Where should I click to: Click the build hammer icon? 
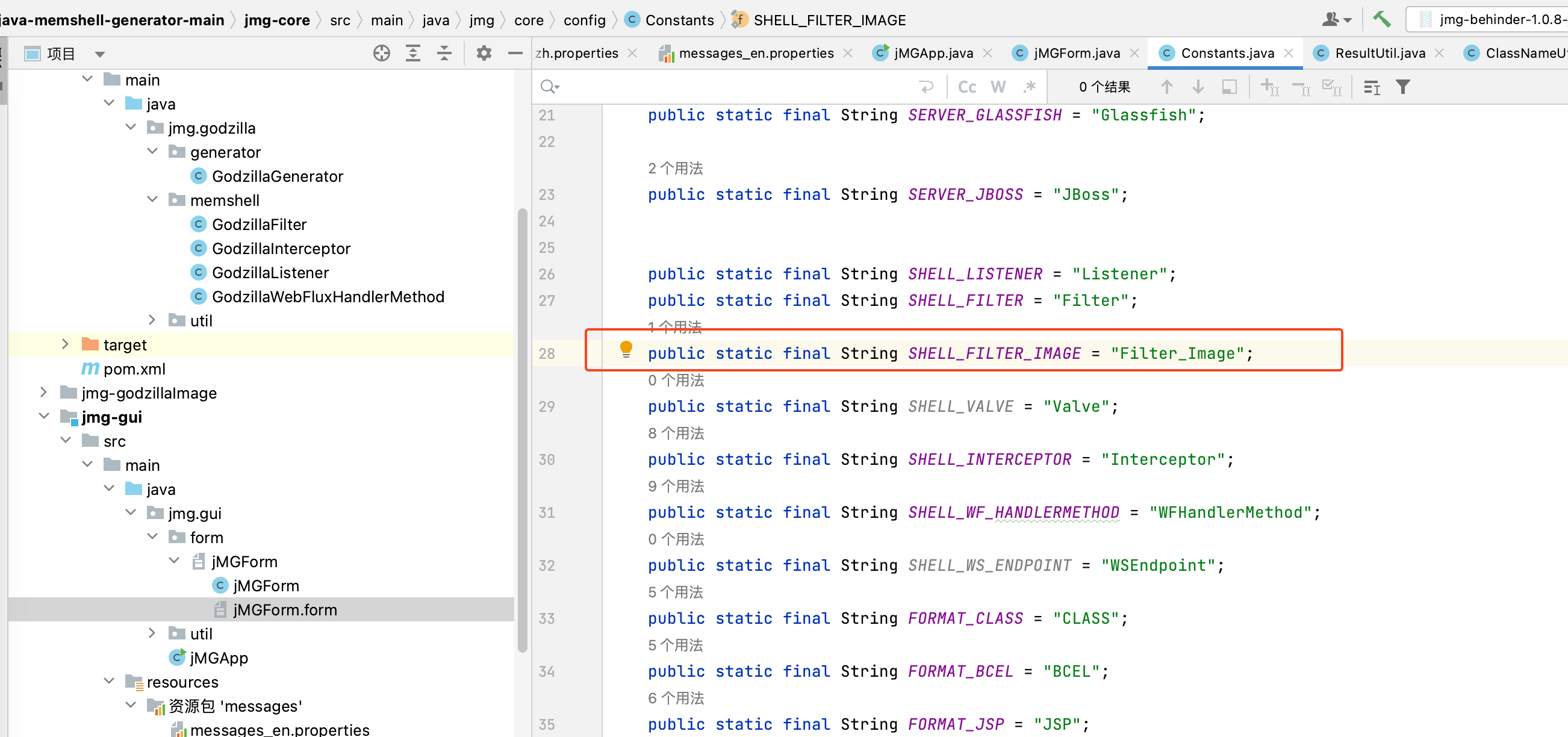tap(1382, 19)
